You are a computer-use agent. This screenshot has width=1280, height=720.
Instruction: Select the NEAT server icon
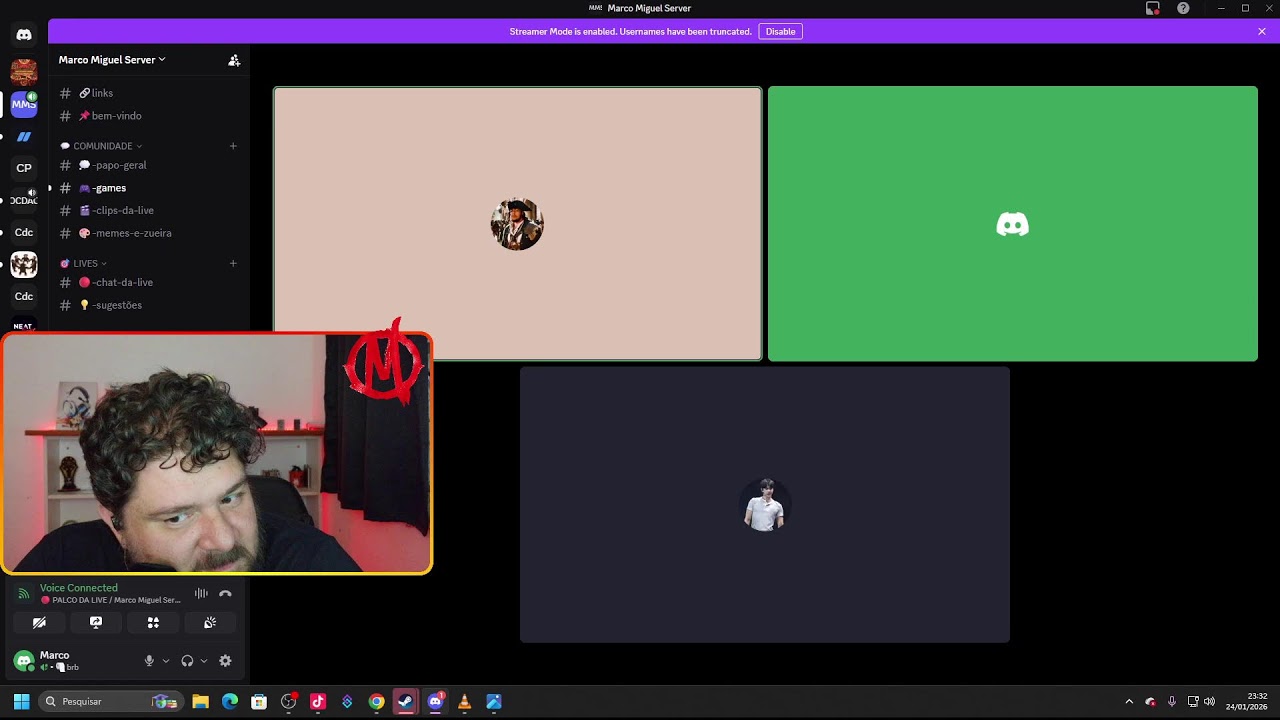[24, 326]
